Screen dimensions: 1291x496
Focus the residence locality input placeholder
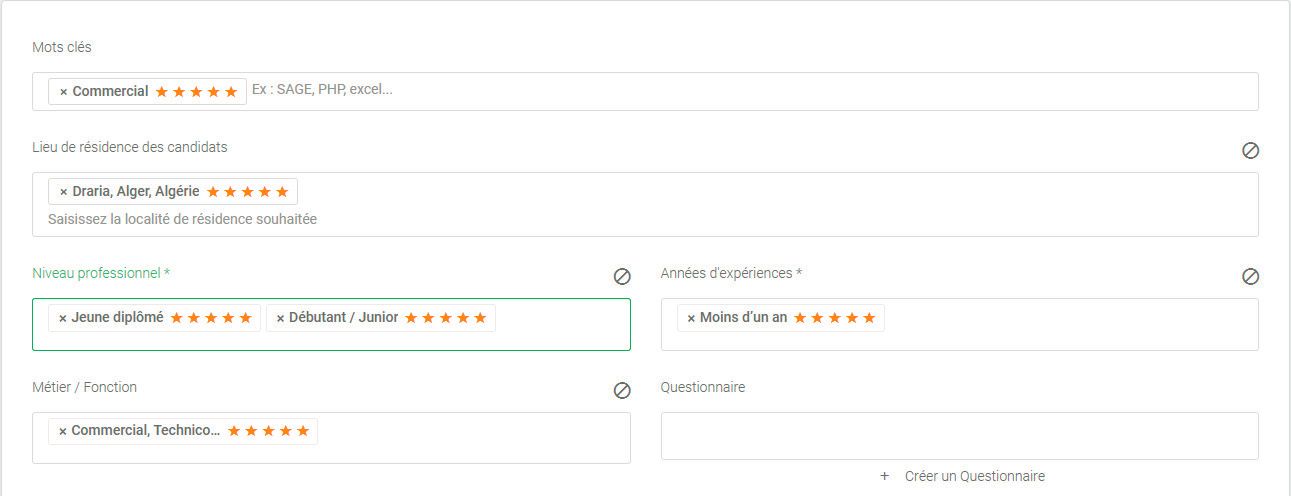(x=183, y=218)
